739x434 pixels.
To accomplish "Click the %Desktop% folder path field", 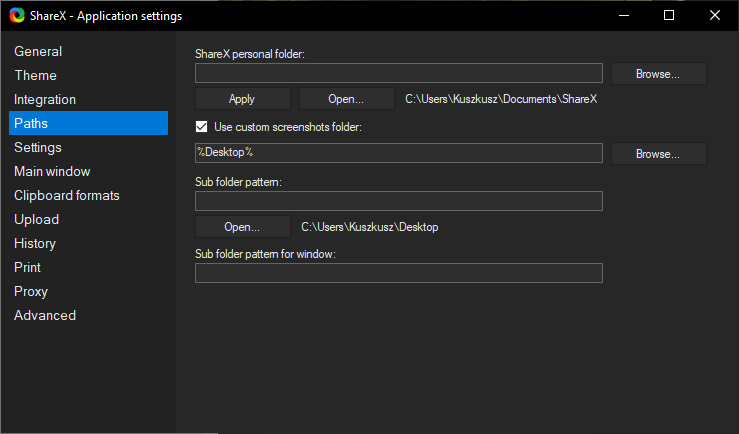I will click(399, 153).
